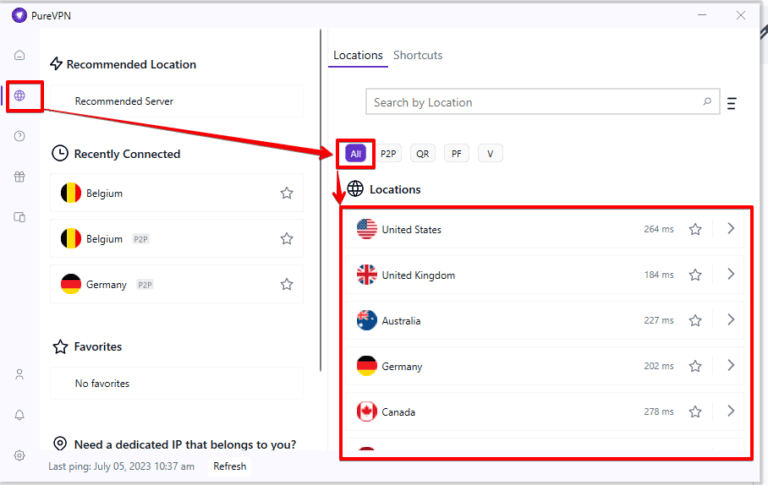Toggle favorite star for Germany P2P

pos(287,284)
